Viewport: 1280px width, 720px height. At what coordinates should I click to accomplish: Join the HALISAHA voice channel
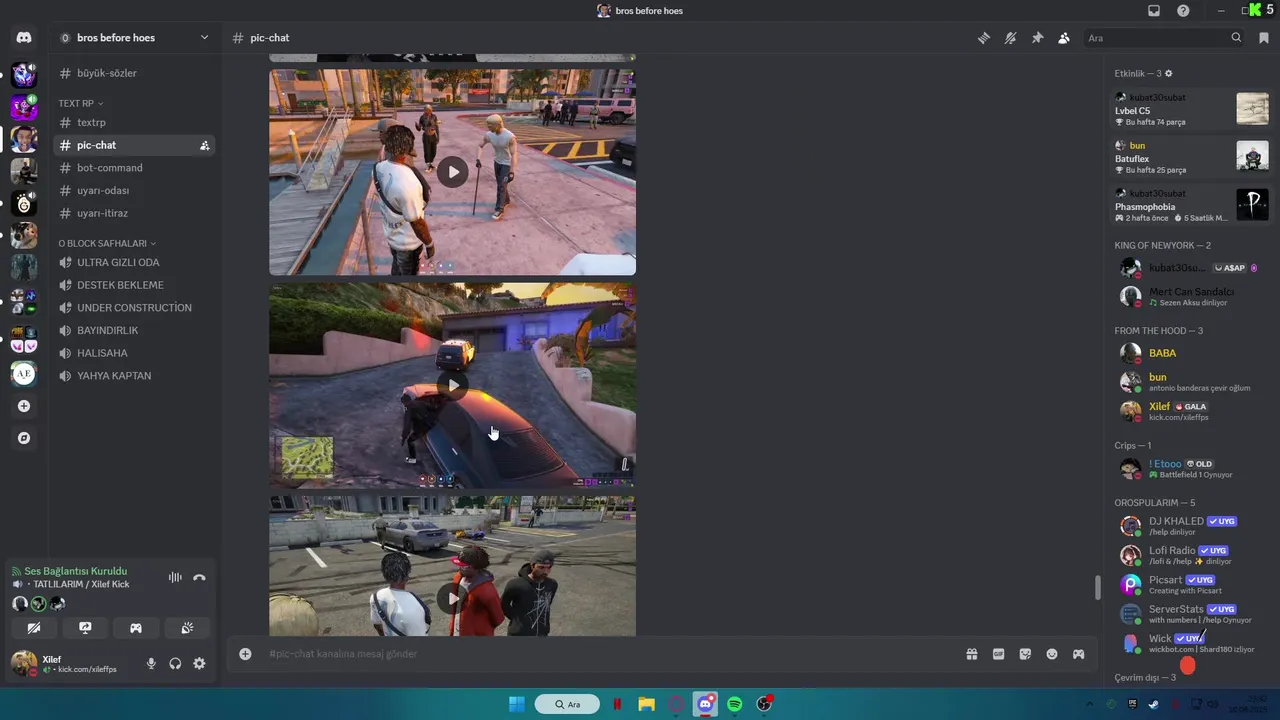(x=134, y=353)
